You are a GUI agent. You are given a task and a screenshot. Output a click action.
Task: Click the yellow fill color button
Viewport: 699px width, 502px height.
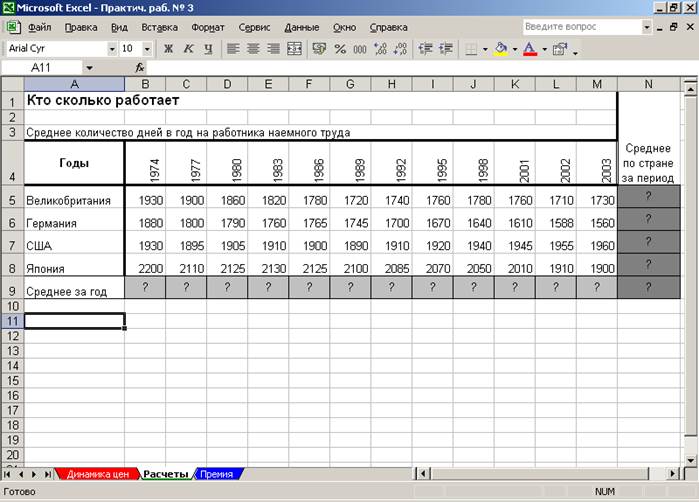(500, 48)
